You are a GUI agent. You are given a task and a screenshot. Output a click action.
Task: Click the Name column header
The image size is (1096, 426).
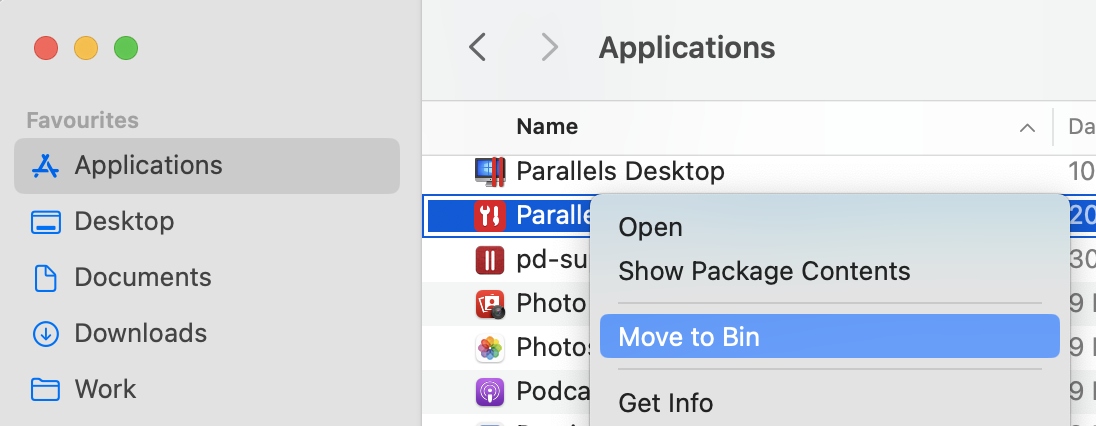tap(547, 127)
